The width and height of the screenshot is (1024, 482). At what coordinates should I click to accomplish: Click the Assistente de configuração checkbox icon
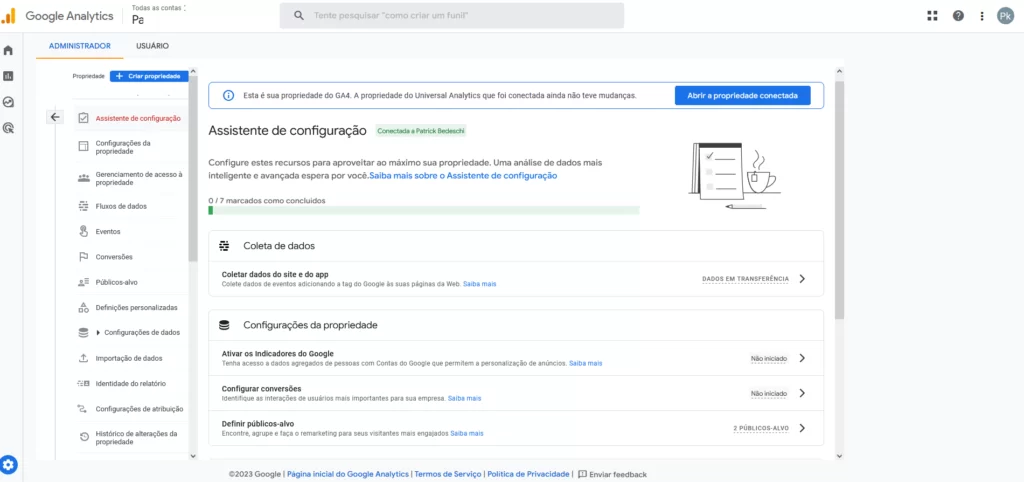(83, 118)
